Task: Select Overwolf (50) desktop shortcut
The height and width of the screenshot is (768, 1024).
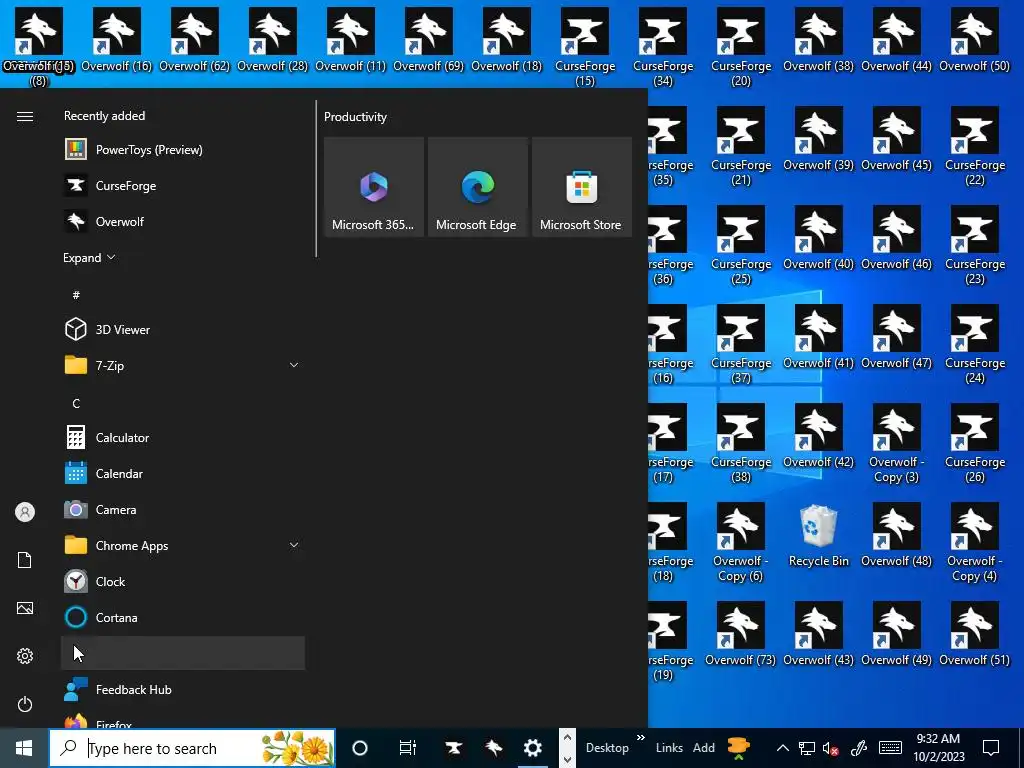Action: pyautogui.click(x=974, y=40)
